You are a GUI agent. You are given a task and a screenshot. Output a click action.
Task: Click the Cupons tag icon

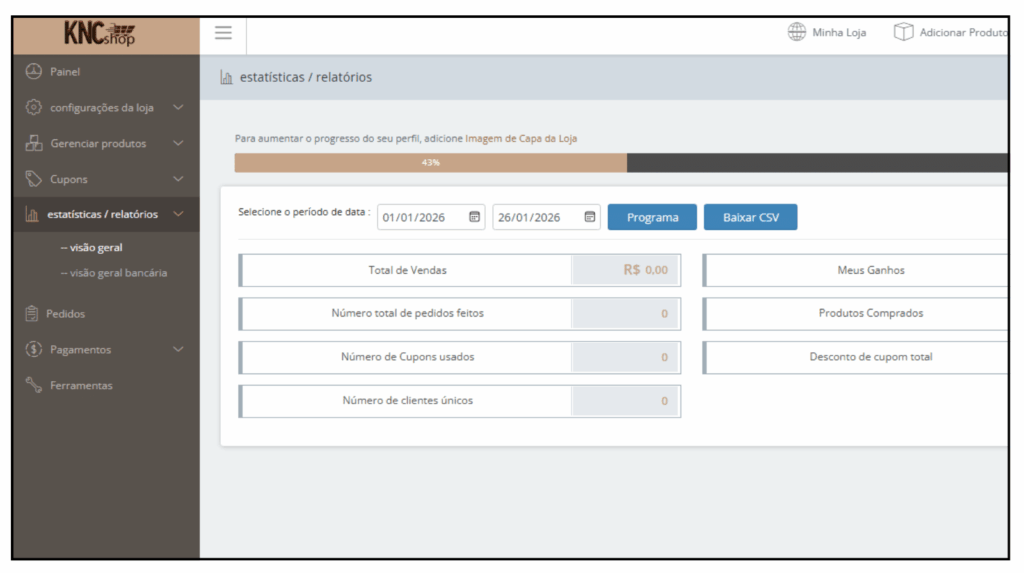(33, 180)
